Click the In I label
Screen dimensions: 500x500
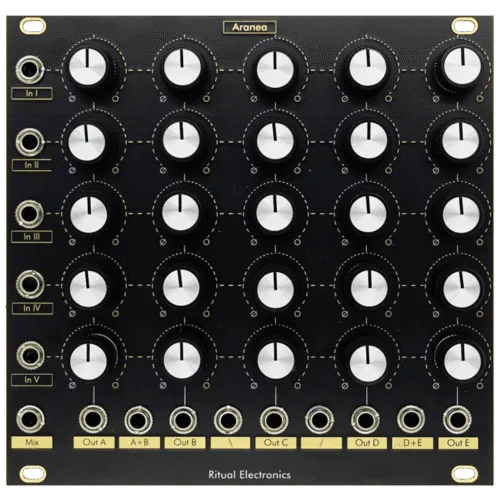pos(32,93)
